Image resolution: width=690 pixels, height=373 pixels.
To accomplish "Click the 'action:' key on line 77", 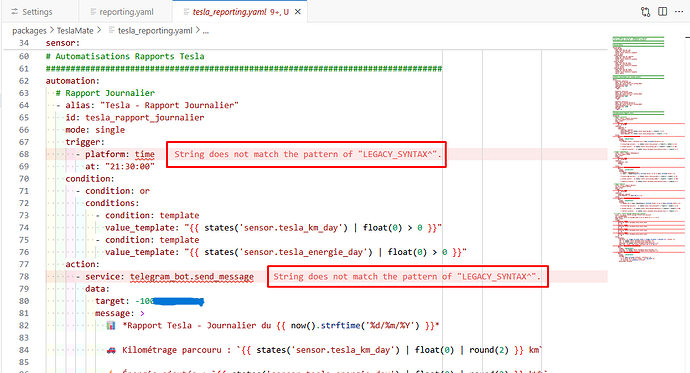I will click(83, 264).
